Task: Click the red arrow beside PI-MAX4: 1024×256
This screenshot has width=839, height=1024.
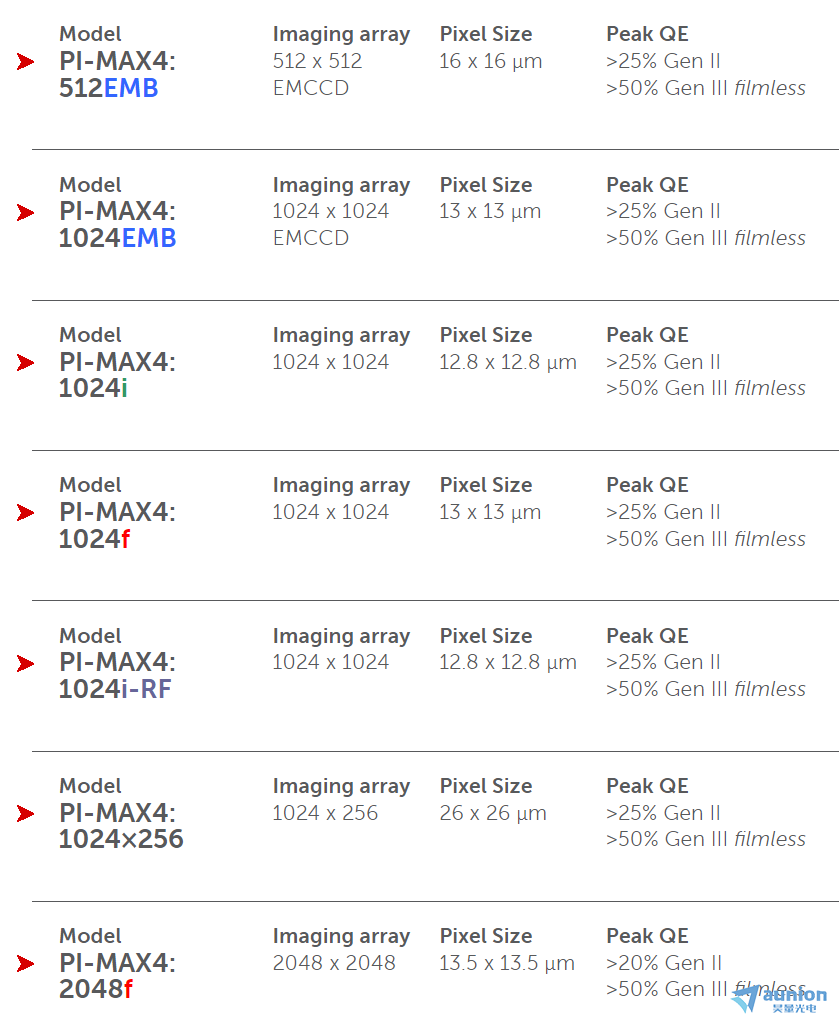Action: point(25,814)
